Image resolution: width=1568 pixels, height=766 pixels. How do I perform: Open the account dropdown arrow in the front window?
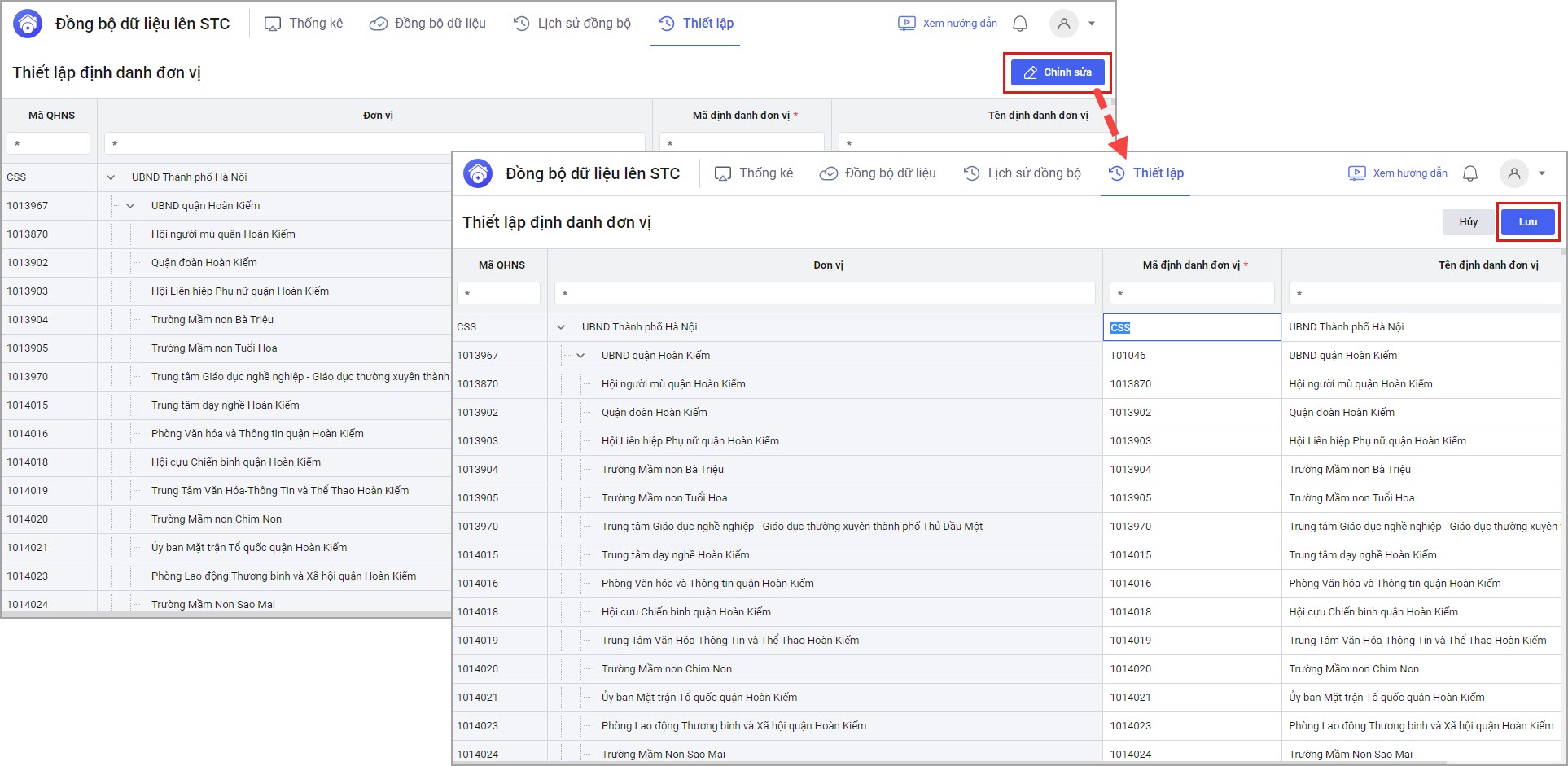[x=1542, y=173]
